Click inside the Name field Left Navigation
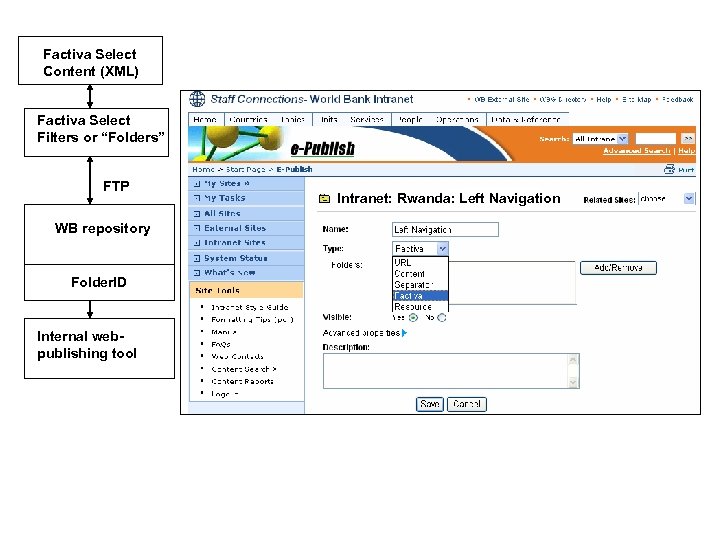 point(445,230)
